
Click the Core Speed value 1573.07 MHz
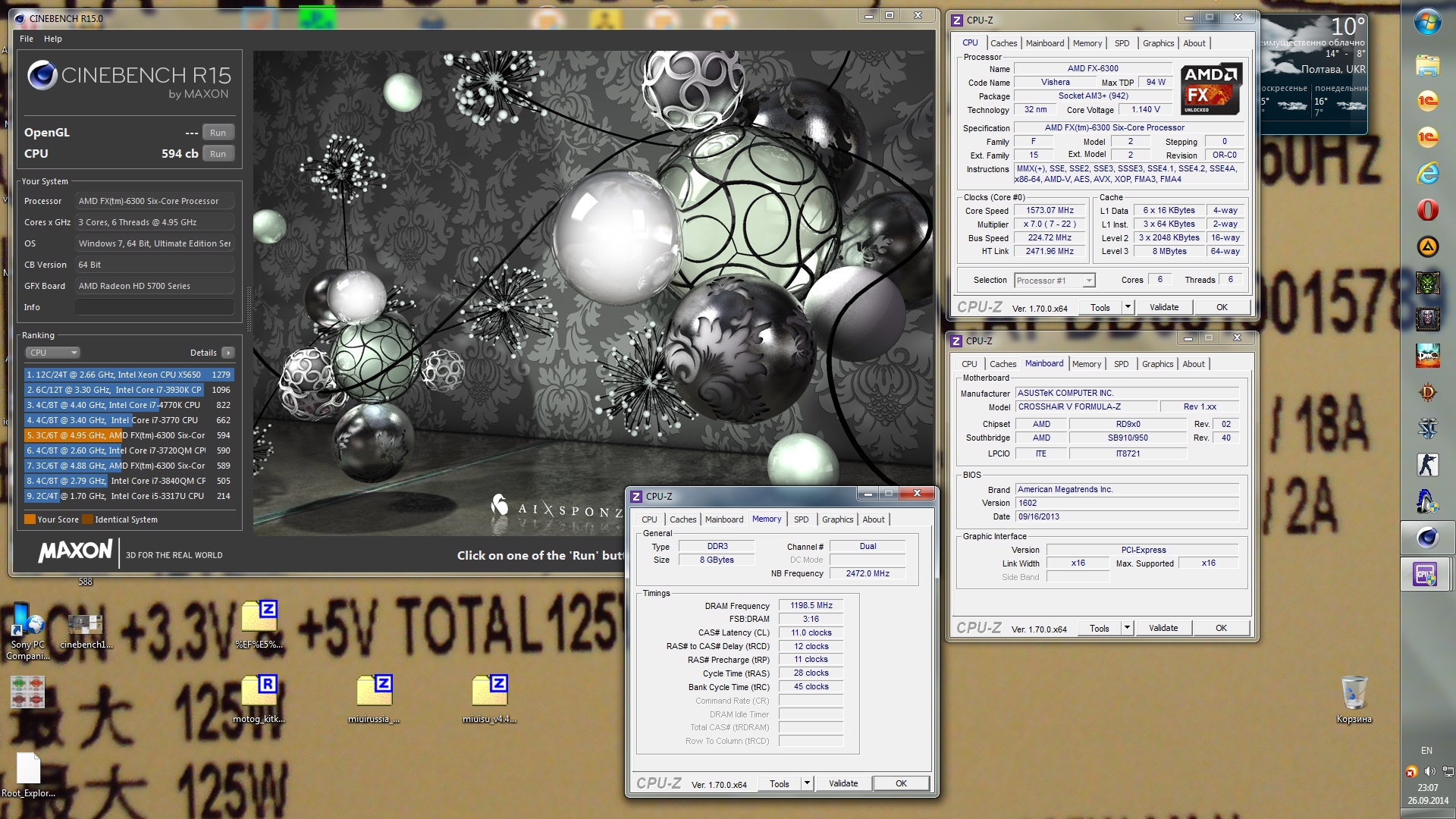point(1050,211)
